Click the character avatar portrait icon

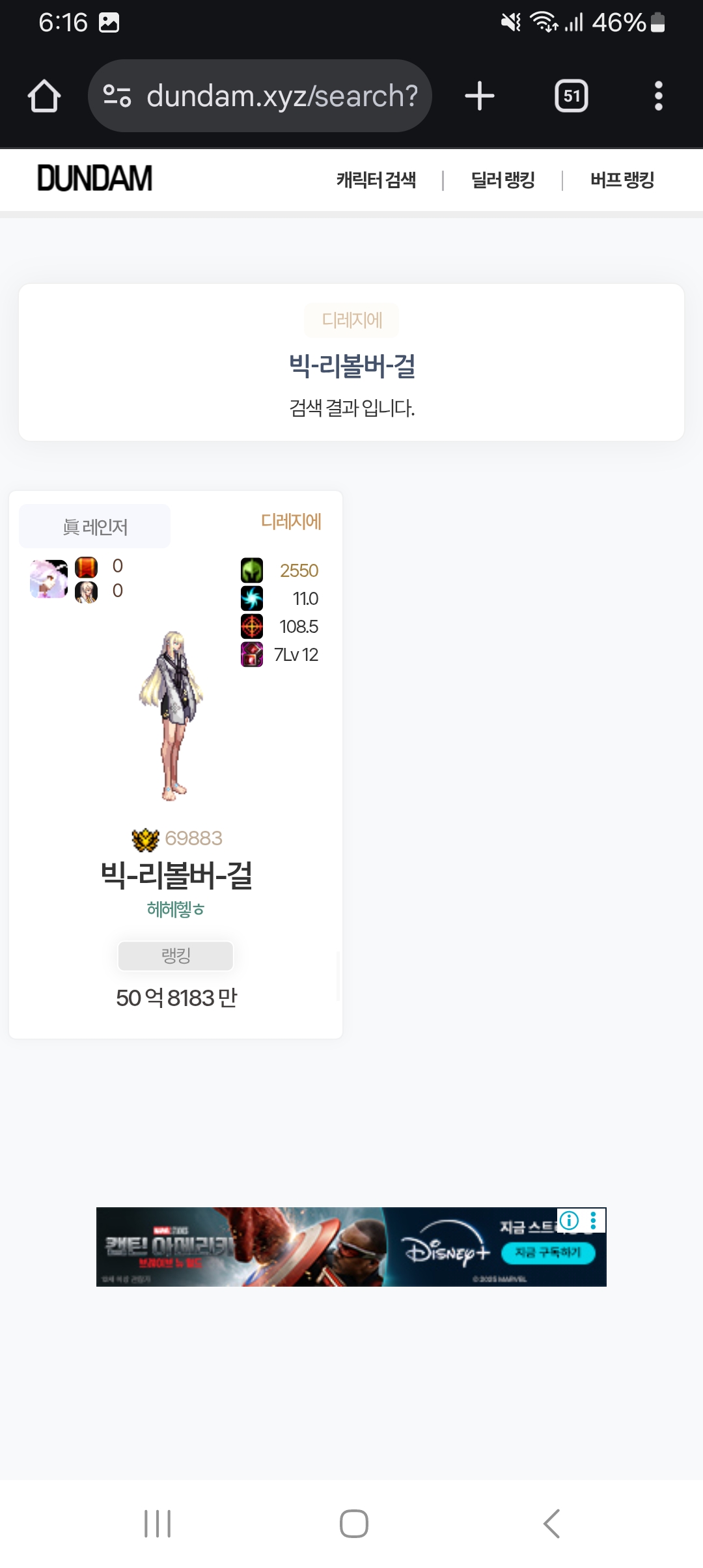49,579
